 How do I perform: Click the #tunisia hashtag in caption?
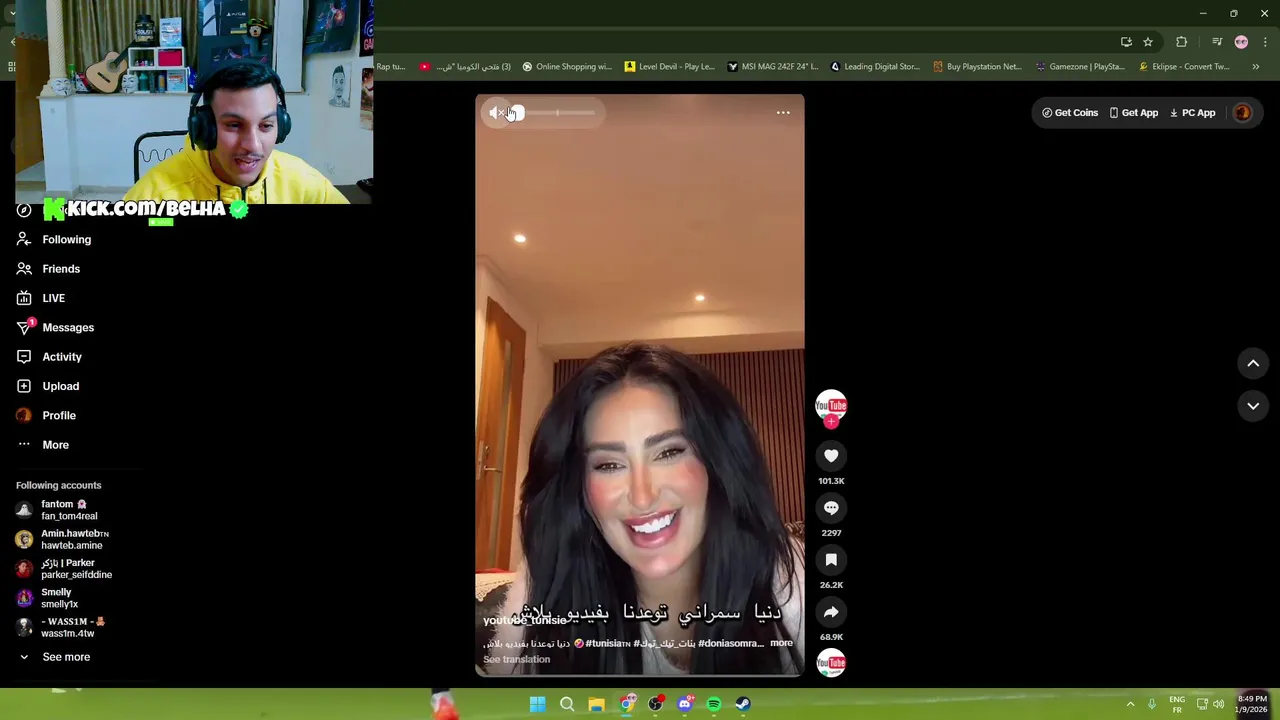(607, 643)
